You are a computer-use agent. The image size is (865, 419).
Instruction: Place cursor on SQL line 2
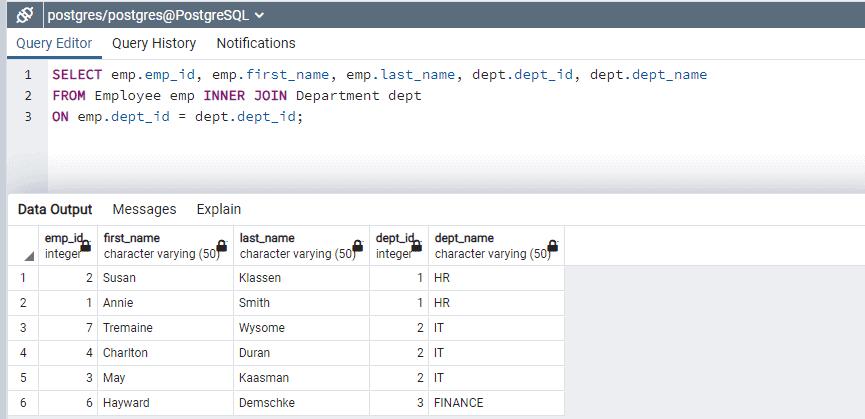point(238,96)
